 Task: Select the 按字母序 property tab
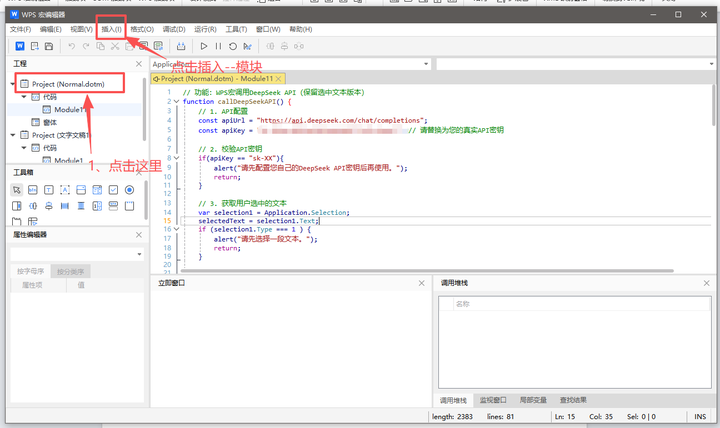coord(31,271)
